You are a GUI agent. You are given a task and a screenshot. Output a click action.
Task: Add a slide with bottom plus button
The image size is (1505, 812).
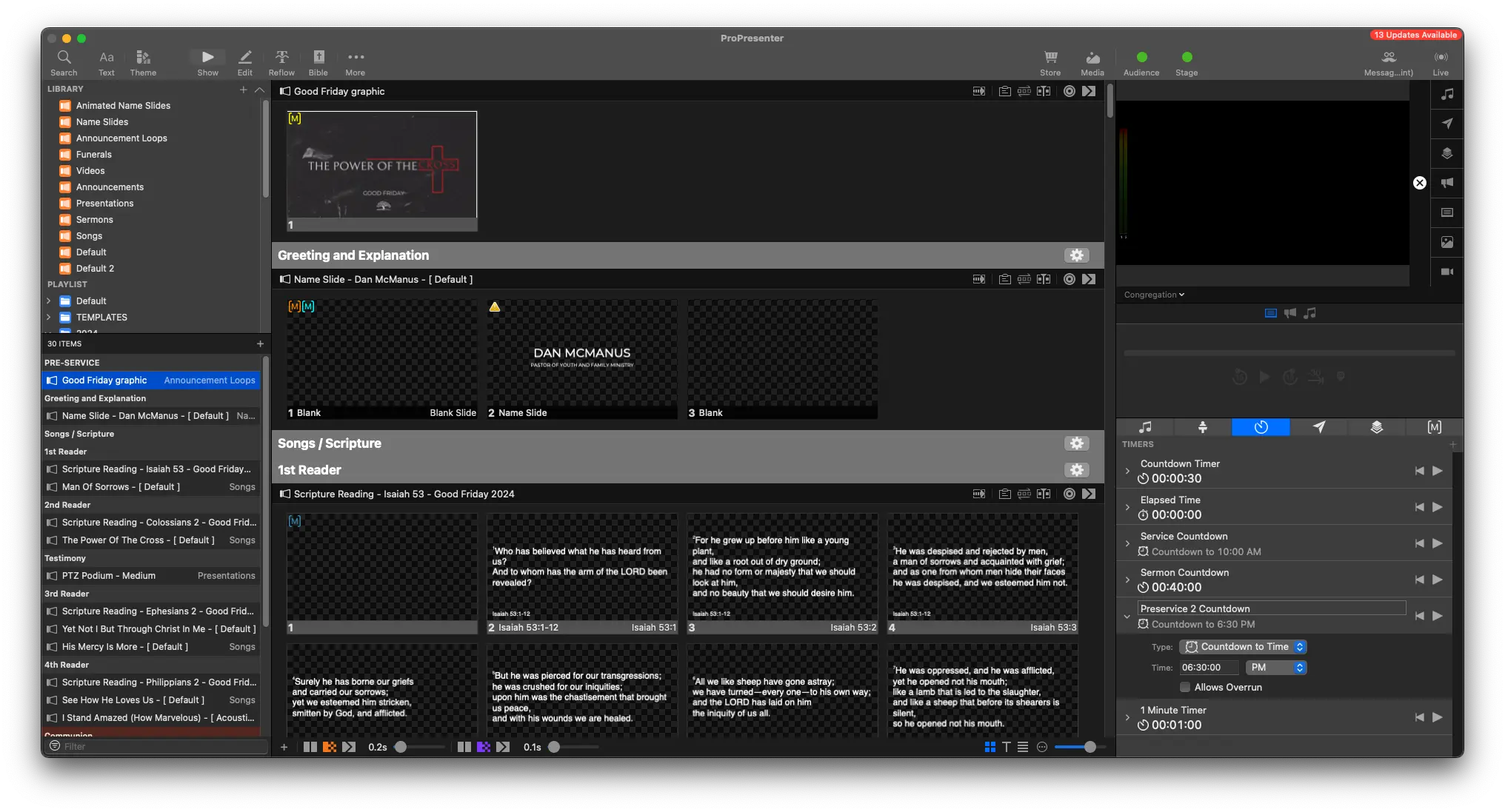pos(284,747)
